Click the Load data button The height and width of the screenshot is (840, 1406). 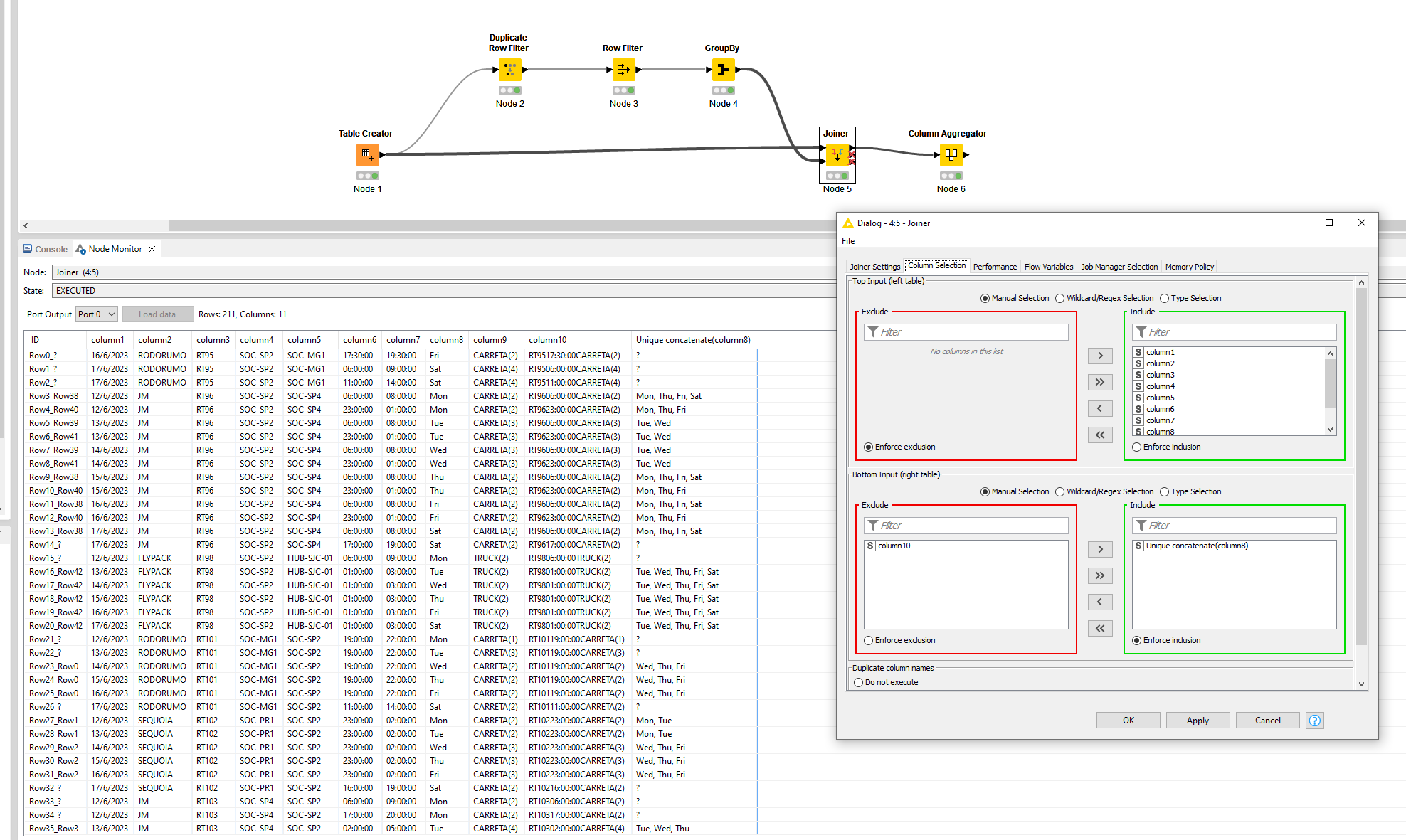(x=157, y=314)
